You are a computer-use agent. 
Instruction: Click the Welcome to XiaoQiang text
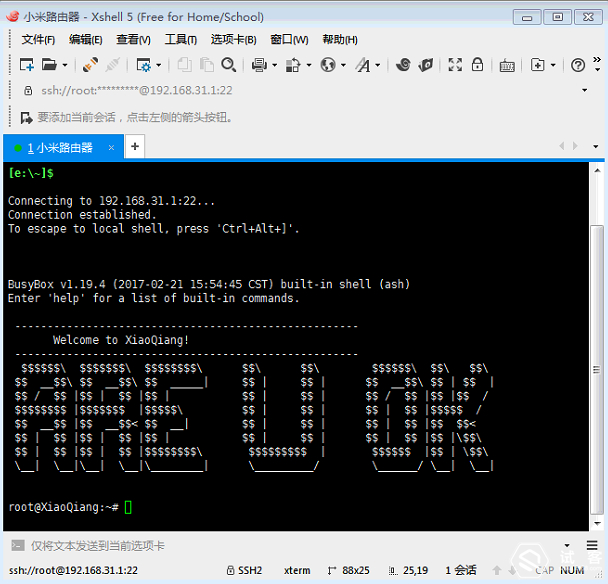click(121, 340)
